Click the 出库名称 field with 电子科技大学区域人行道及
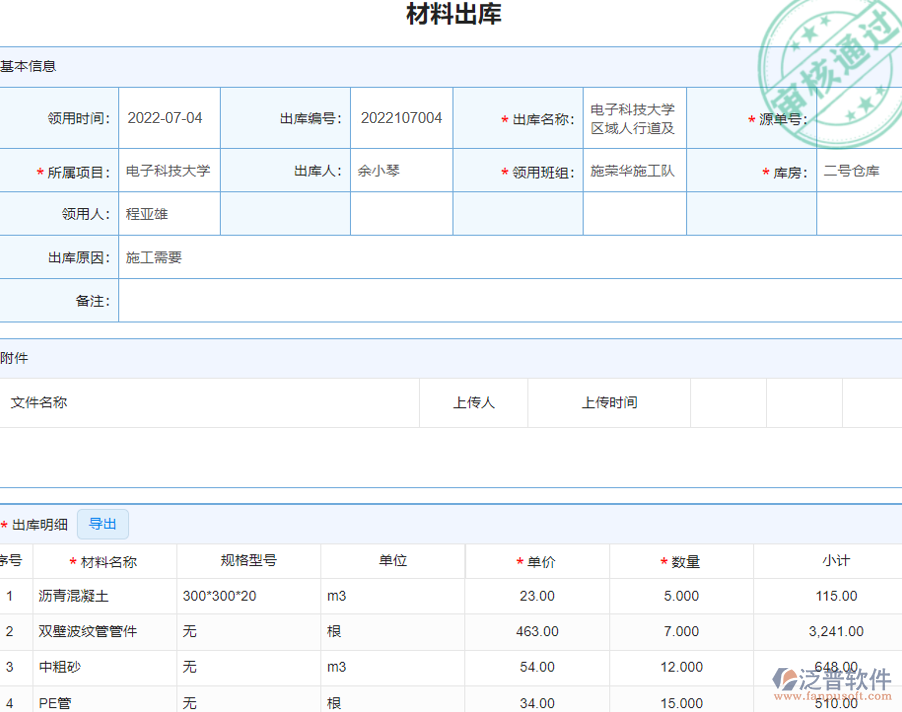Image resolution: width=902 pixels, height=712 pixels. (x=634, y=117)
